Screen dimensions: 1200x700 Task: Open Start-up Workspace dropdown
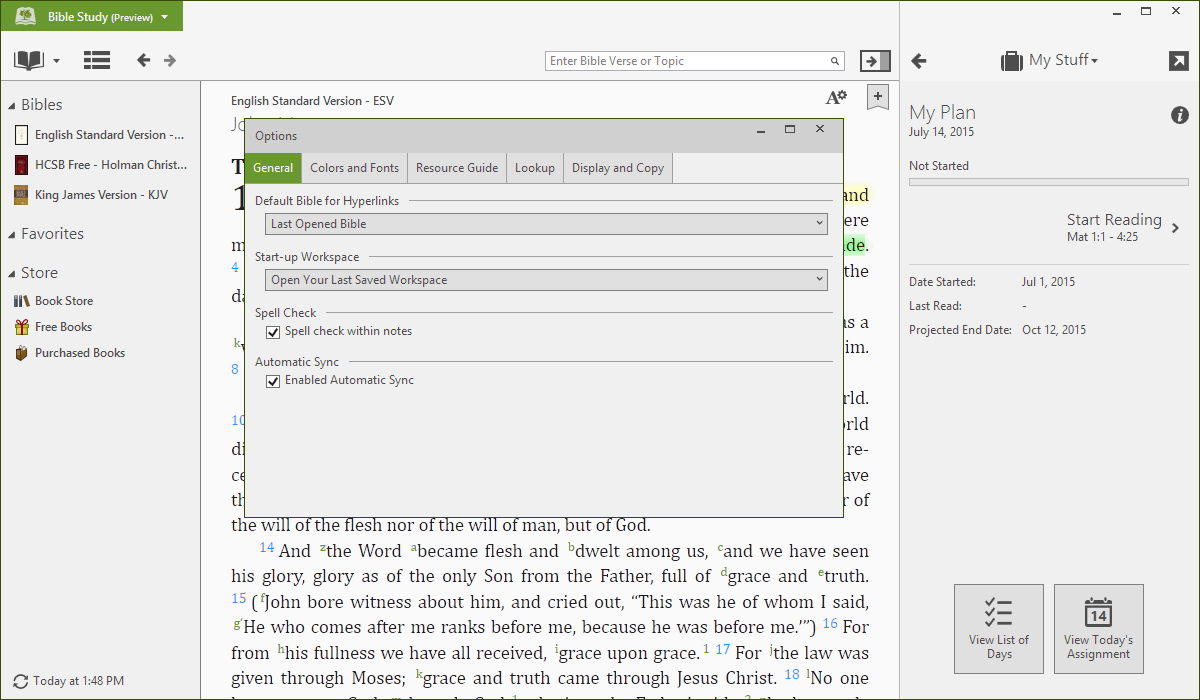[546, 280]
